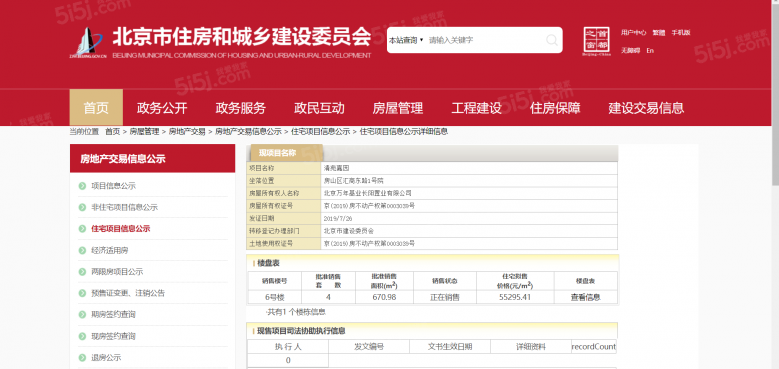Open 经济适用房 sidebar item
The width and height of the screenshot is (779, 369).
[x=110, y=250]
